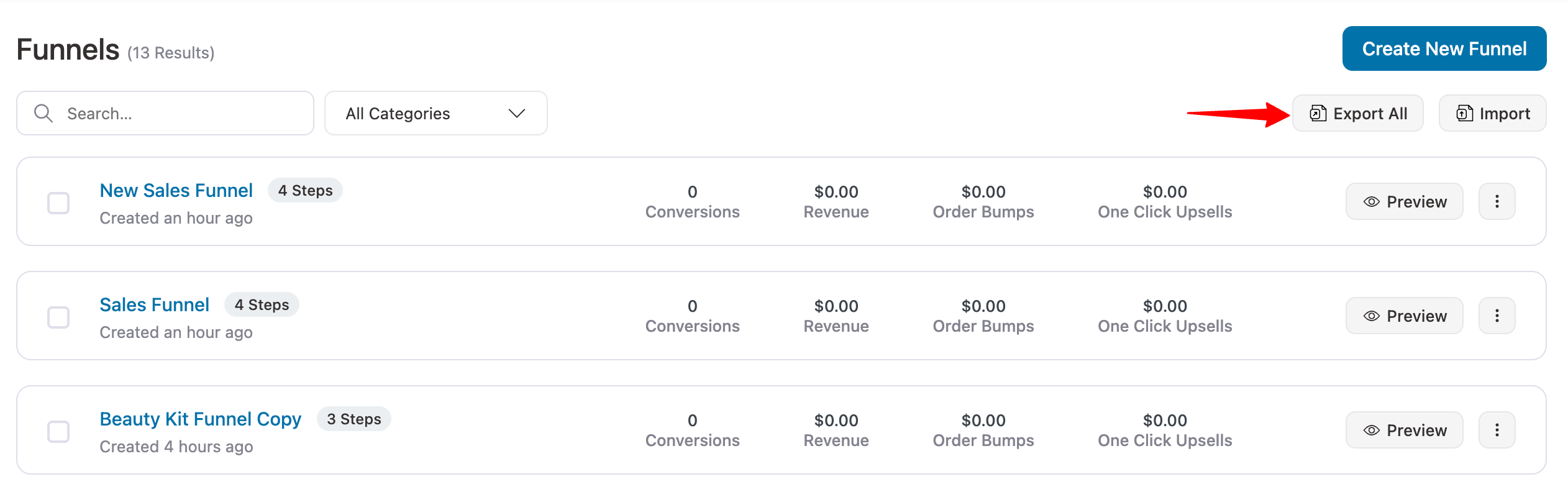Click Order Bumps value for New Sales Funnel

[x=983, y=192]
